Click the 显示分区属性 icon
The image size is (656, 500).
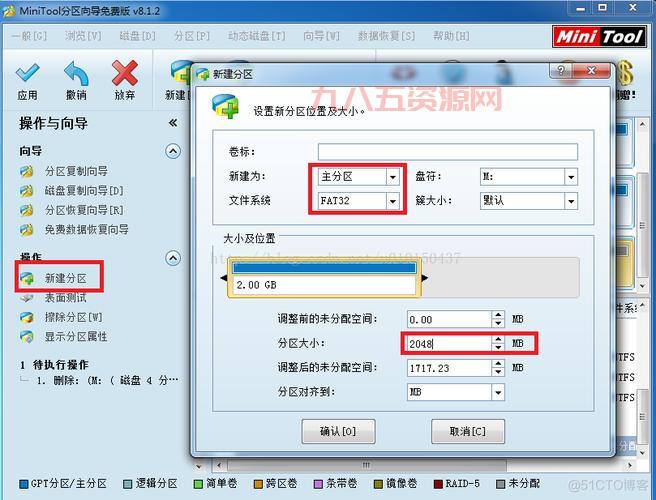tap(26, 336)
